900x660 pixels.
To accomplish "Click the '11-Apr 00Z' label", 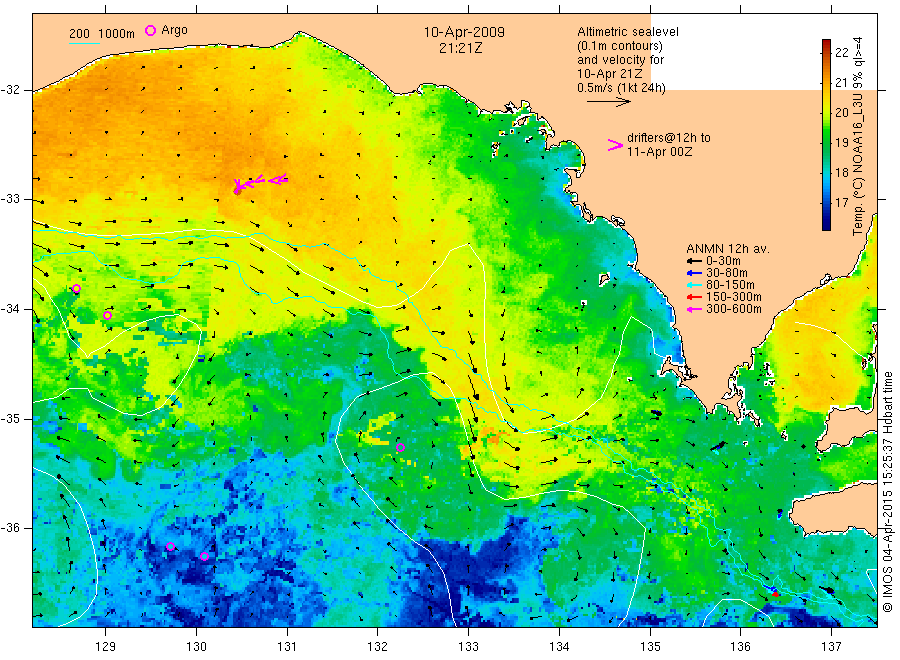I will point(660,152).
